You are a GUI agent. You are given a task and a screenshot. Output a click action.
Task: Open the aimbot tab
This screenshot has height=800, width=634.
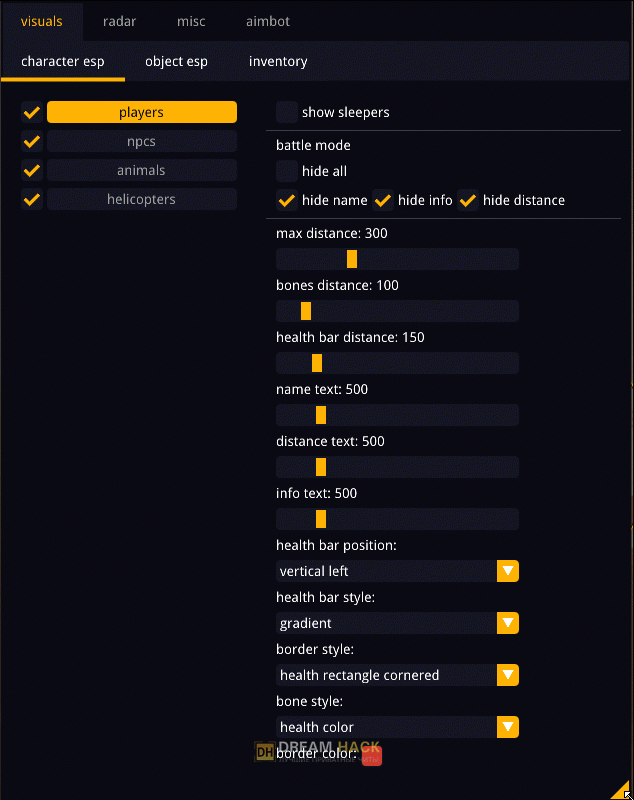[268, 21]
